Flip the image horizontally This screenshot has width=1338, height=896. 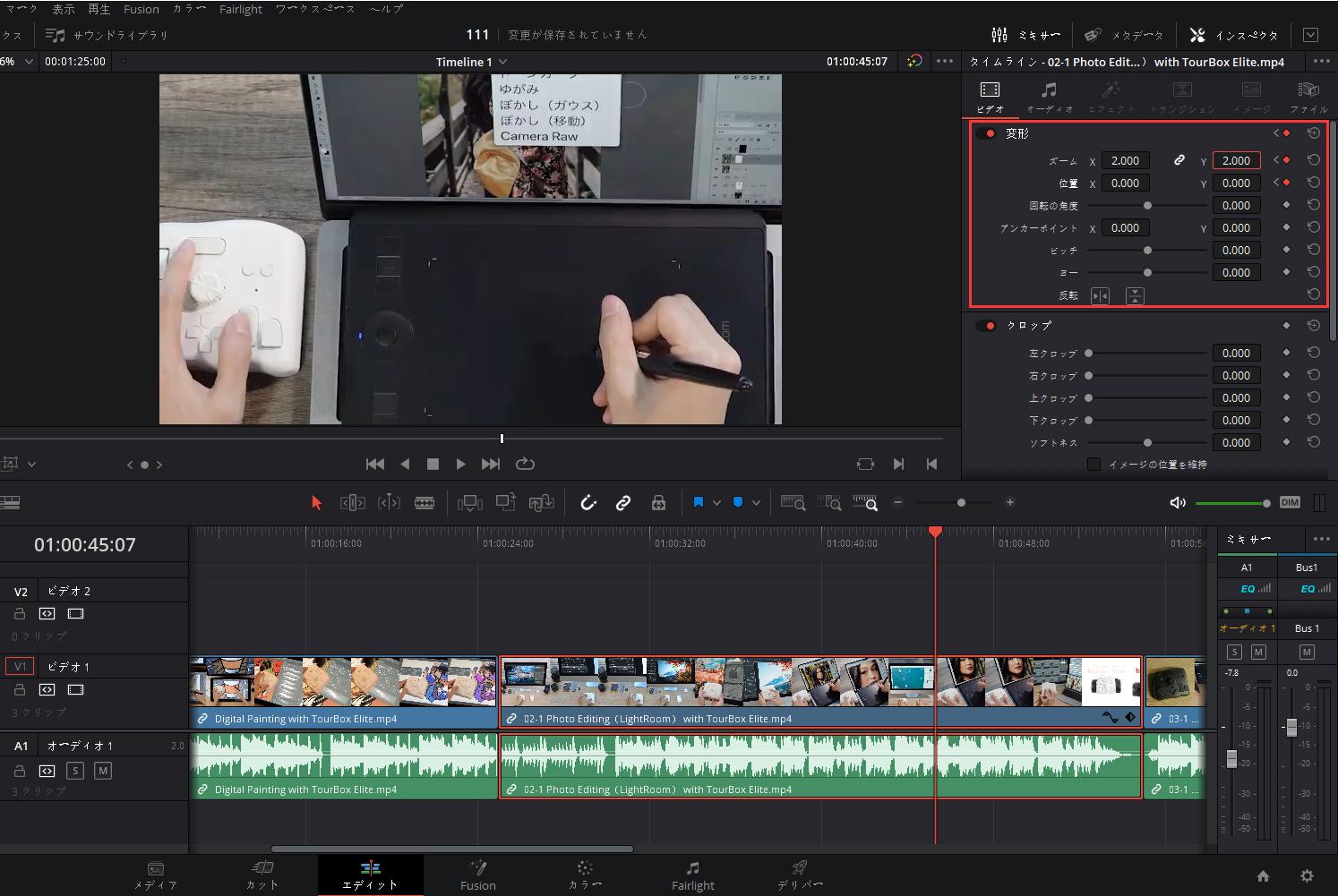click(x=1100, y=295)
